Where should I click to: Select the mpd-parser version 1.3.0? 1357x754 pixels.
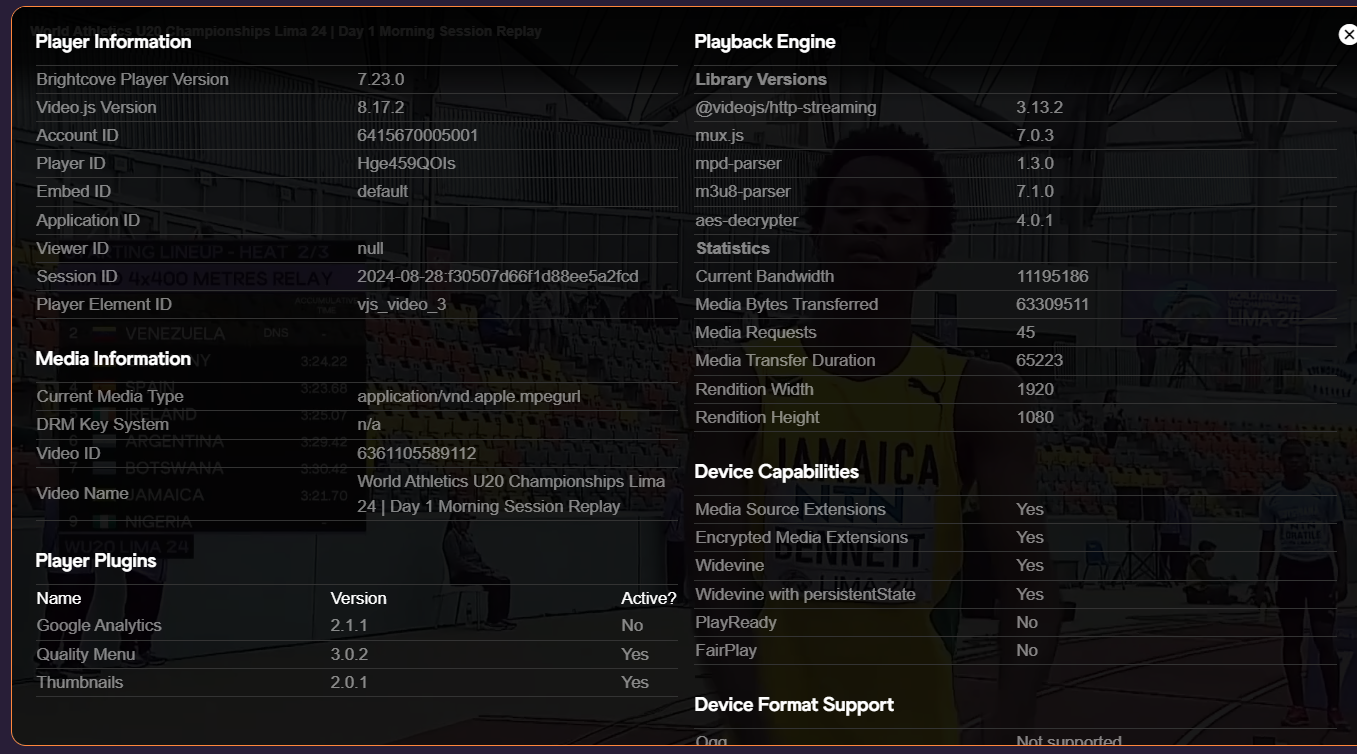pos(1035,163)
